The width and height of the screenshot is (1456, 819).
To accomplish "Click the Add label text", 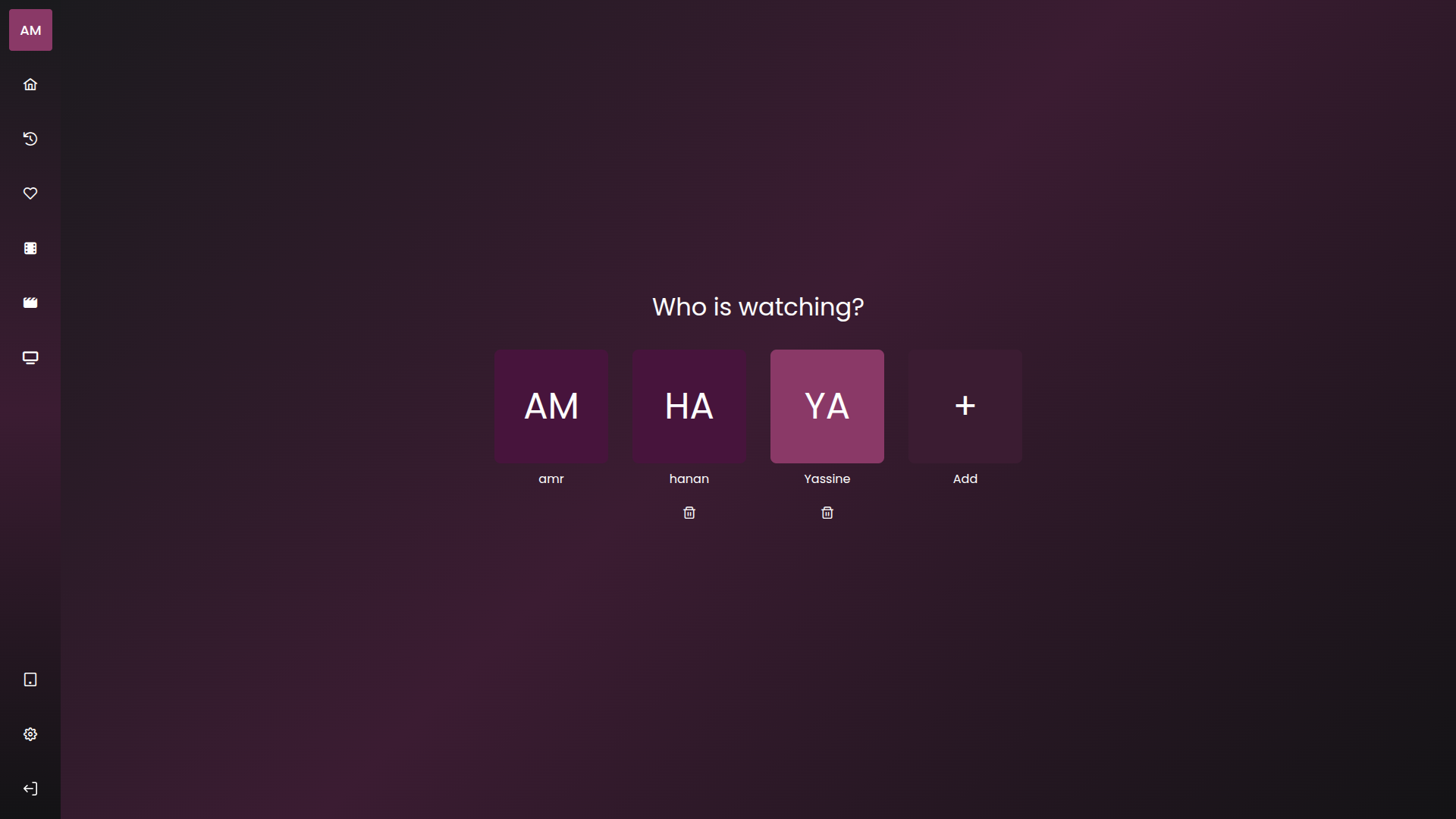I will [965, 479].
